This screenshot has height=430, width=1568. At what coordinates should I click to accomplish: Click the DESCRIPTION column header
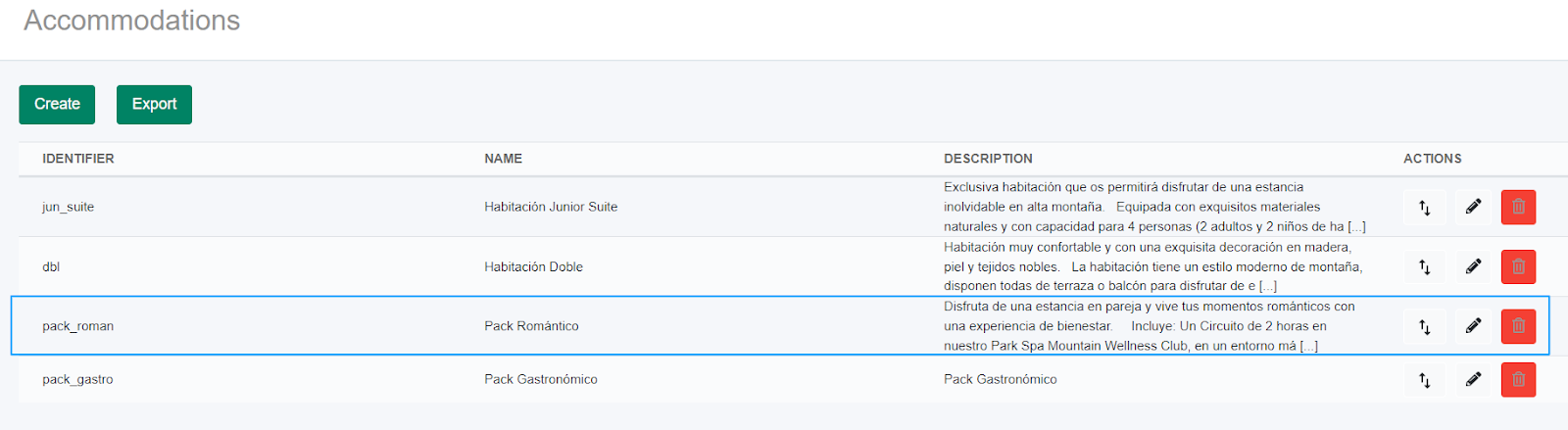988,159
